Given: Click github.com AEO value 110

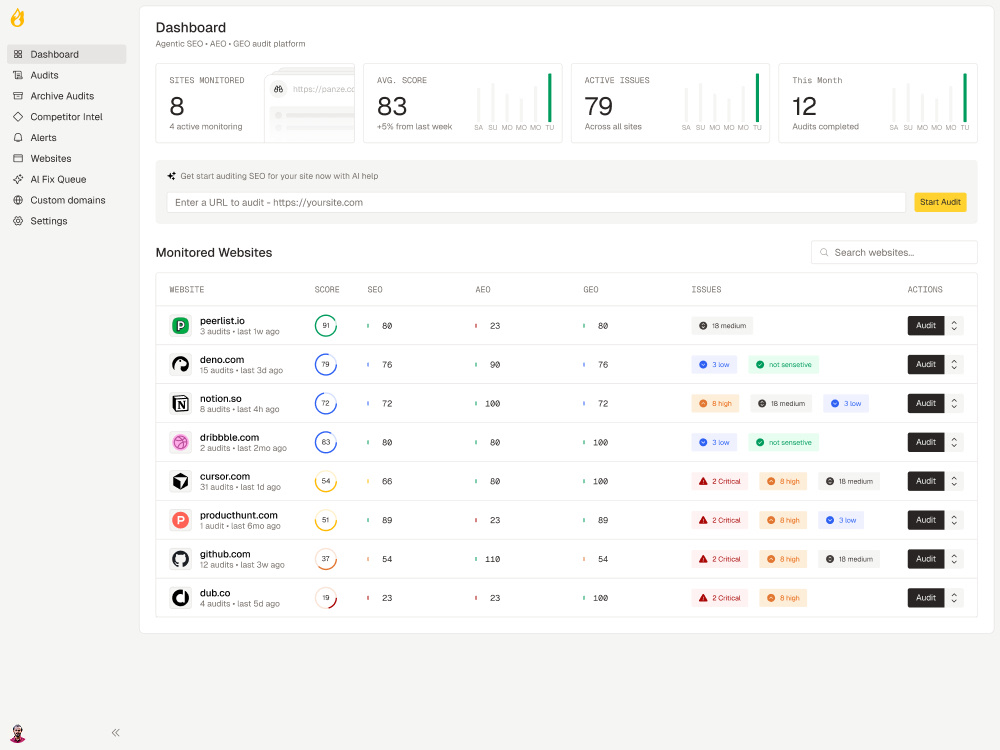Looking at the screenshot, I should [x=492, y=559].
